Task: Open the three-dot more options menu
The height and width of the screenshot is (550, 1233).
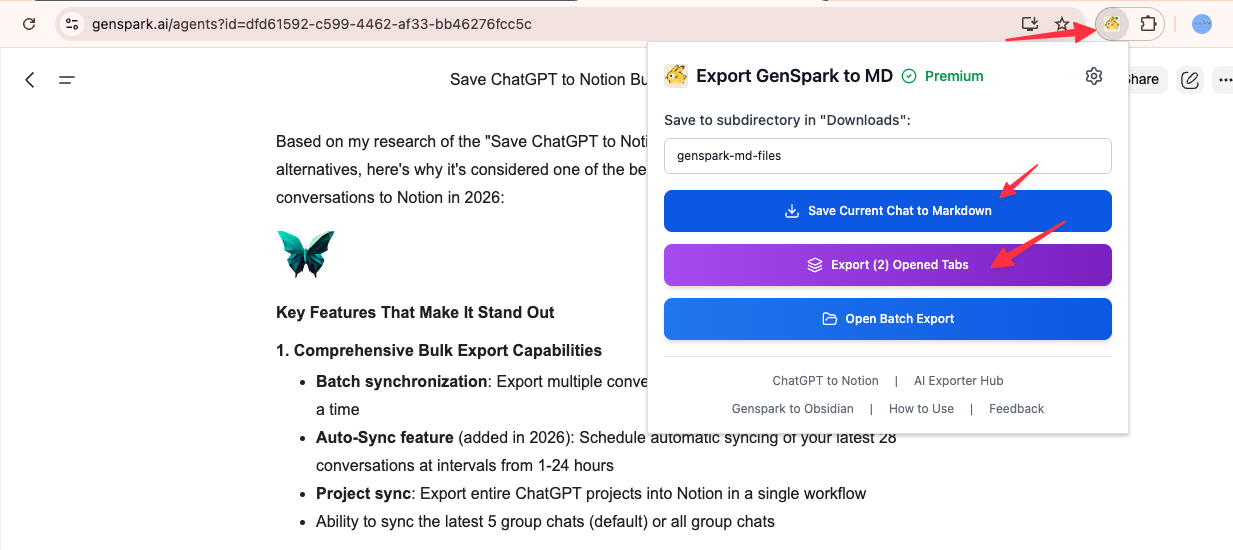Action: 1224,80
